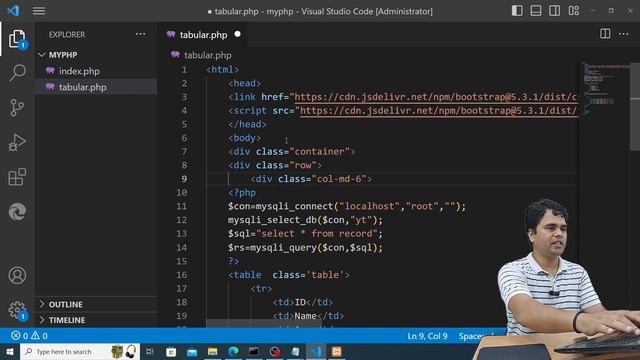Click the <td>ID</td> line
Viewport: 640px width, 360px height.
[303, 302]
